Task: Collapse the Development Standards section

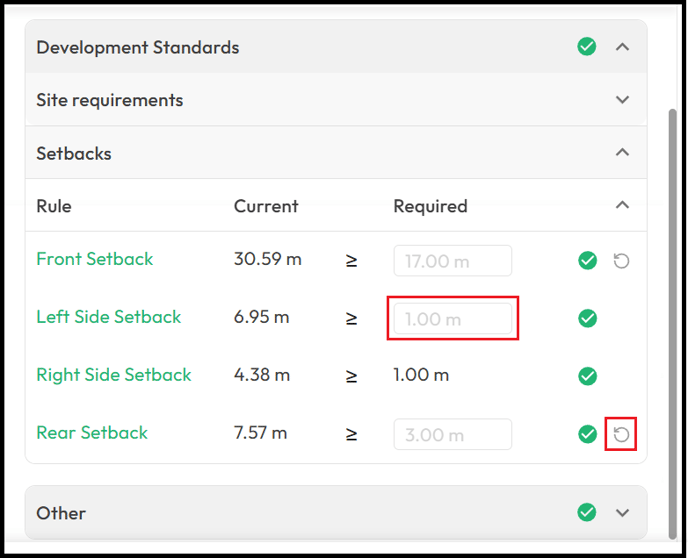Action: [x=622, y=47]
